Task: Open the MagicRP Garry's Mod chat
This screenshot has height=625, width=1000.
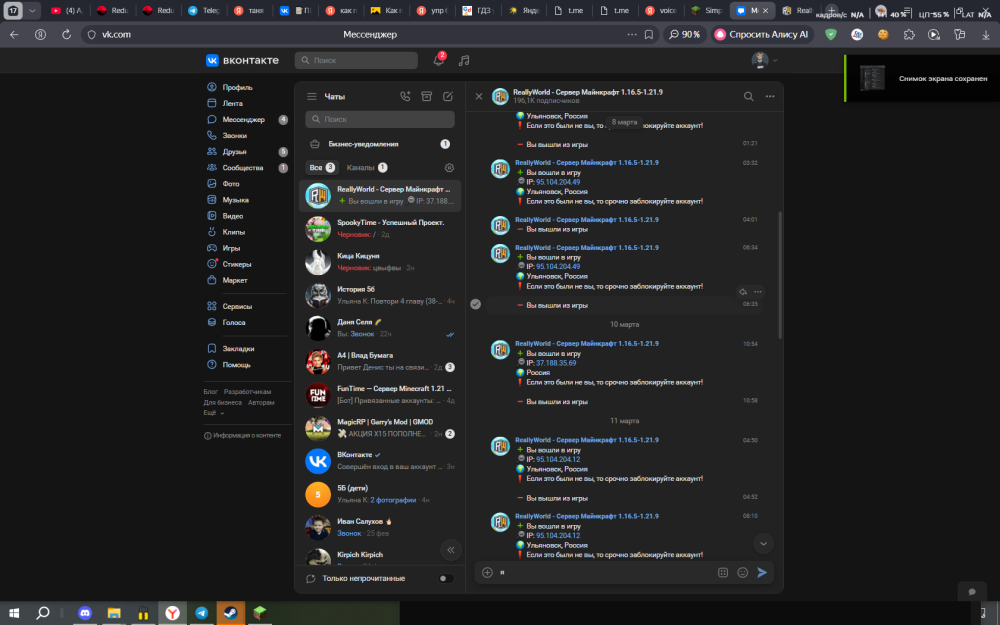Action: [x=379, y=427]
